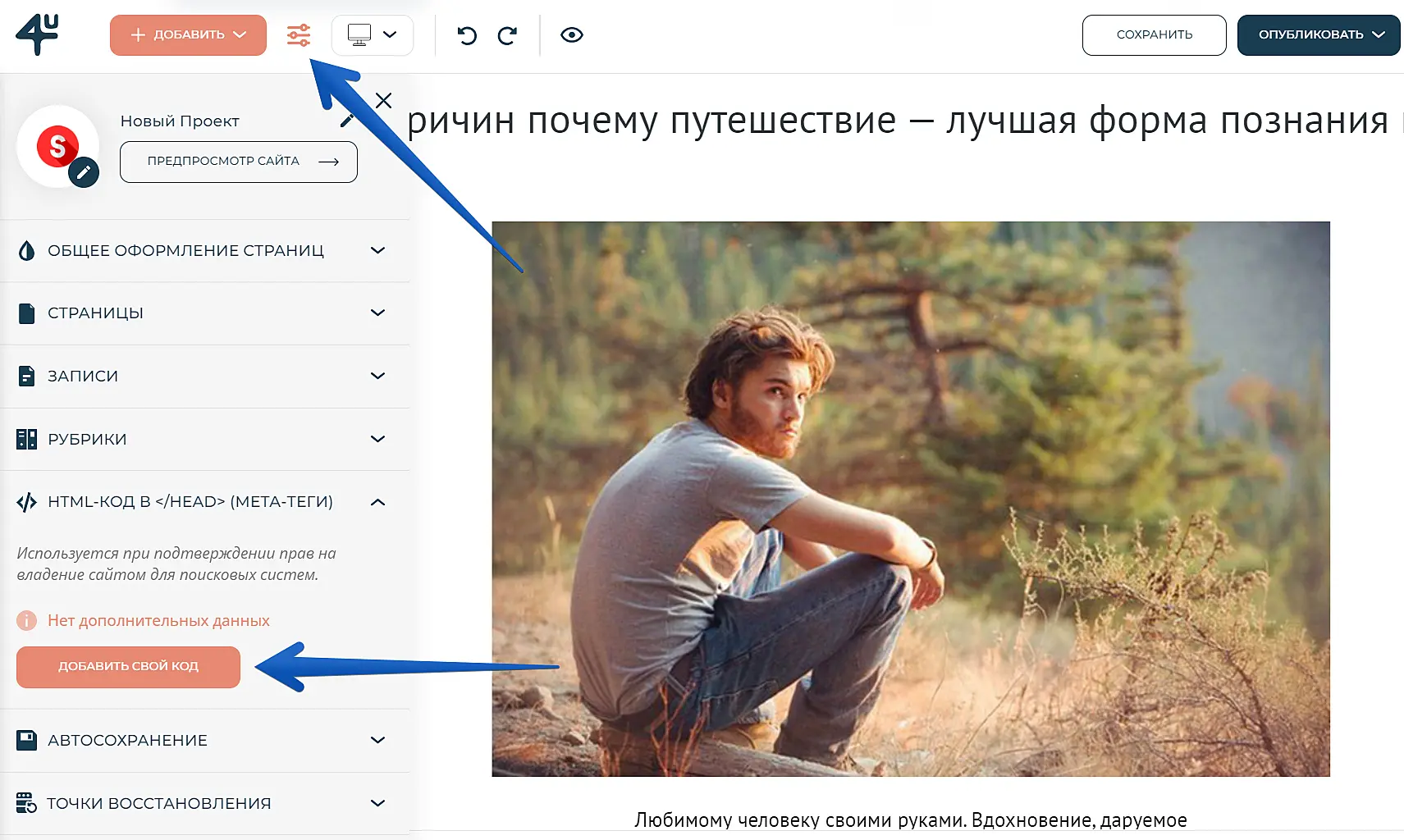The width and height of the screenshot is (1404, 840).
Task: Click the redo arrow icon
Action: coord(507,35)
